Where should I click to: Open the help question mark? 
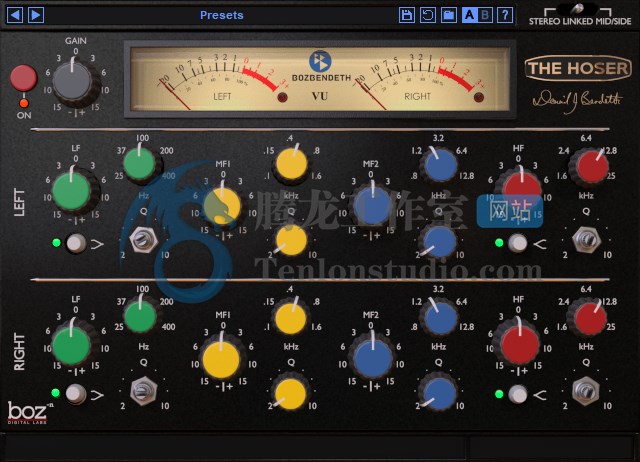pos(505,15)
